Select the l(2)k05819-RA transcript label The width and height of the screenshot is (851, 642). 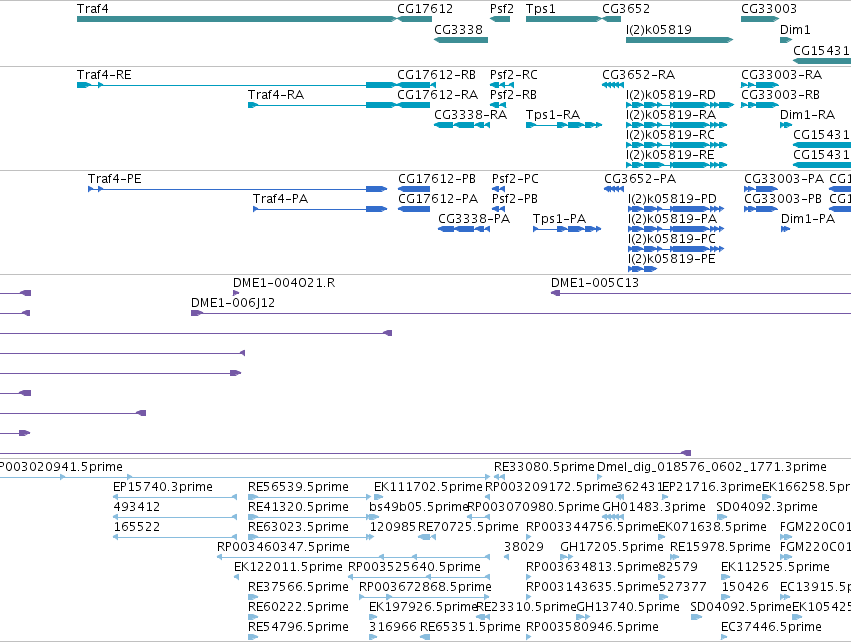tap(671, 115)
